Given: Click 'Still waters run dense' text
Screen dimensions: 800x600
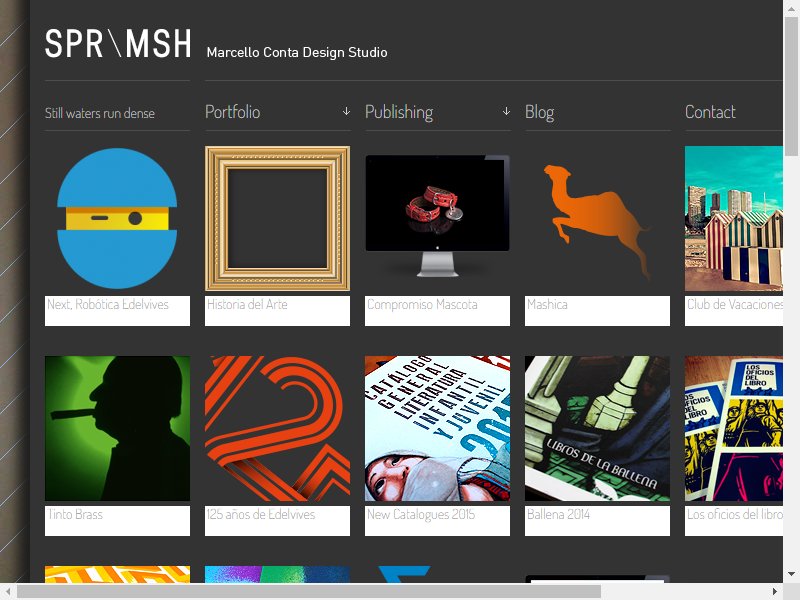Looking at the screenshot, I should point(99,113).
